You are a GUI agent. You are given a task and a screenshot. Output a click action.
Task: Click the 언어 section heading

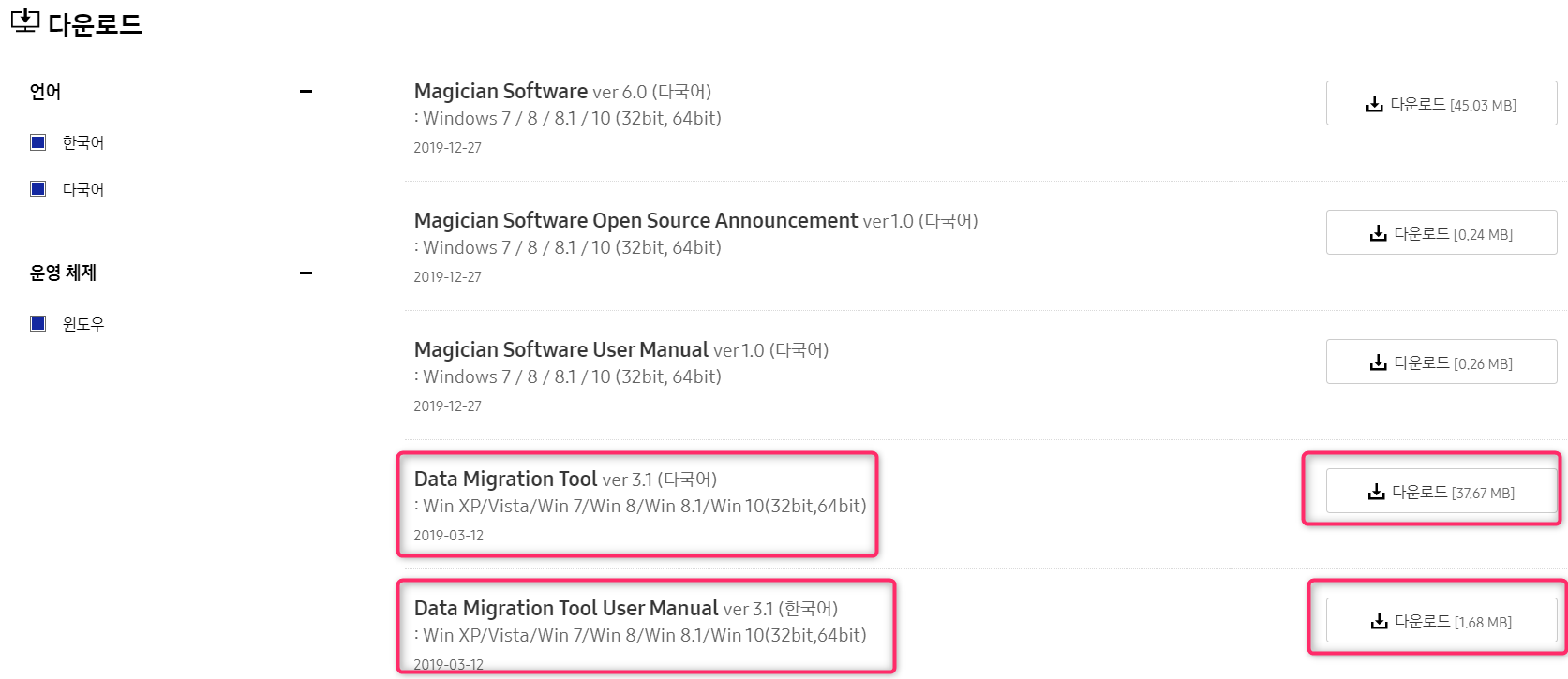(x=45, y=92)
